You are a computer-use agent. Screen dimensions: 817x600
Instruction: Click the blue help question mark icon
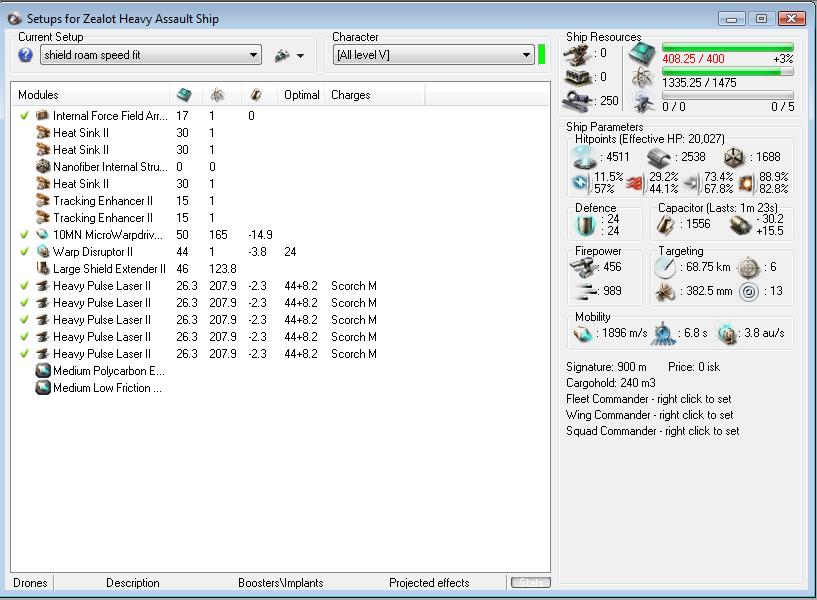(26, 55)
